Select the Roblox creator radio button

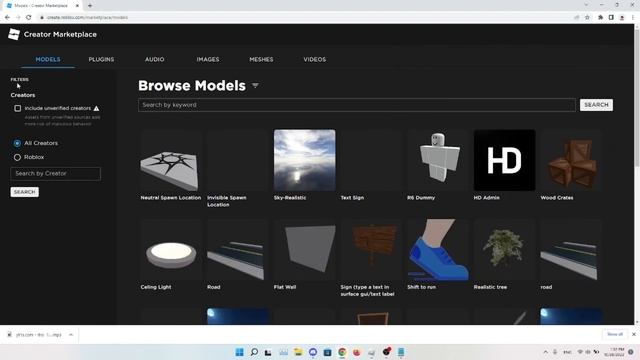(17, 157)
